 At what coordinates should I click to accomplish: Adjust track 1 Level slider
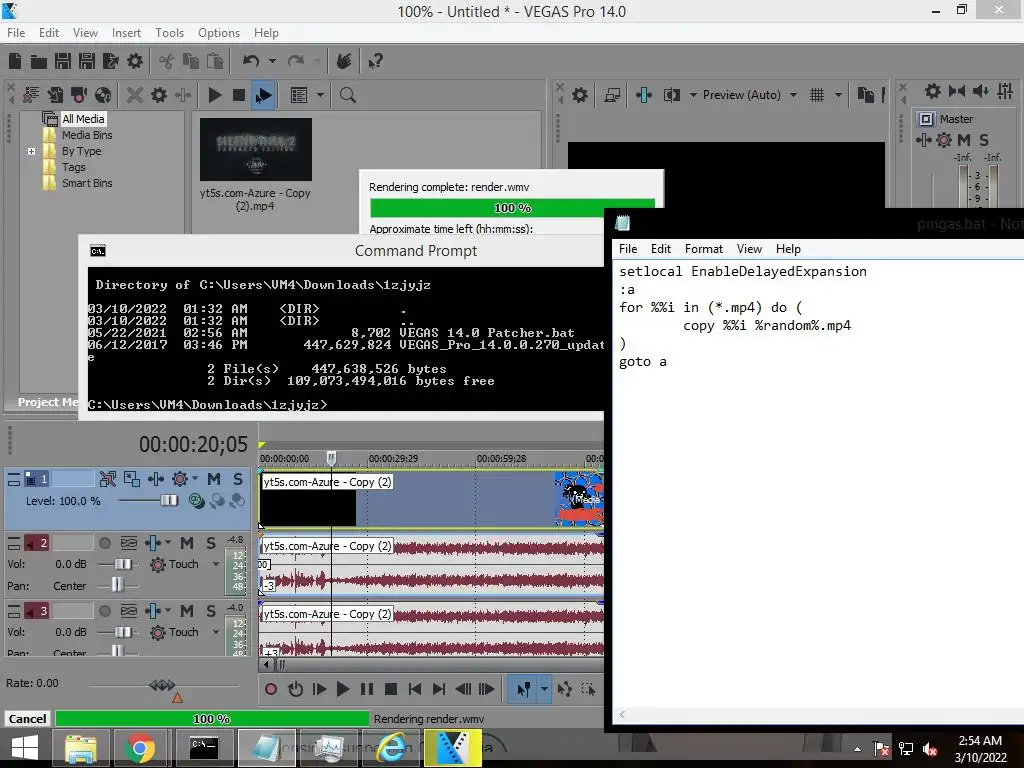(x=169, y=501)
